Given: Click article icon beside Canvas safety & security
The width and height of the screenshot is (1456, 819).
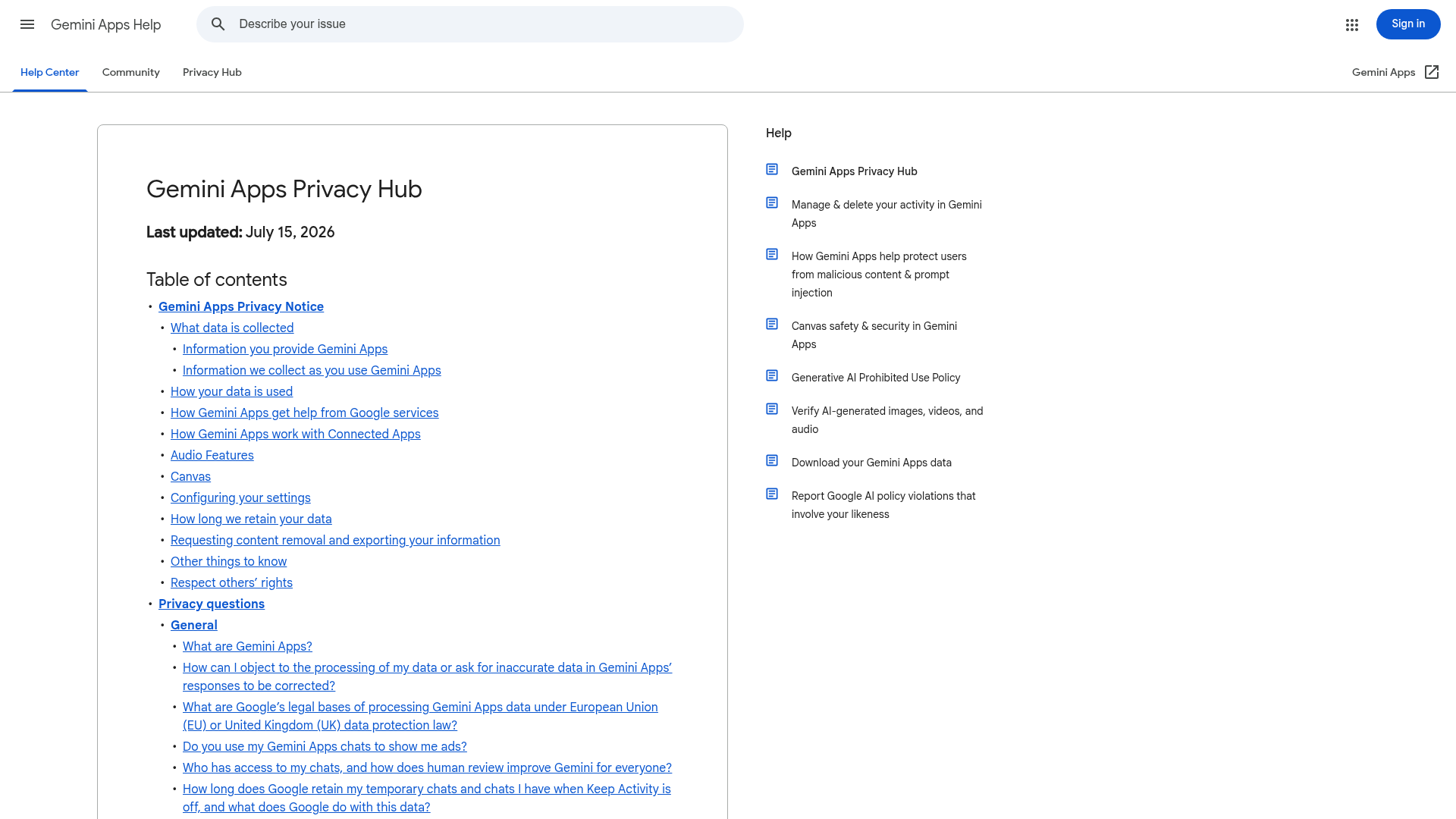Looking at the screenshot, I should [x=772, y=324].
